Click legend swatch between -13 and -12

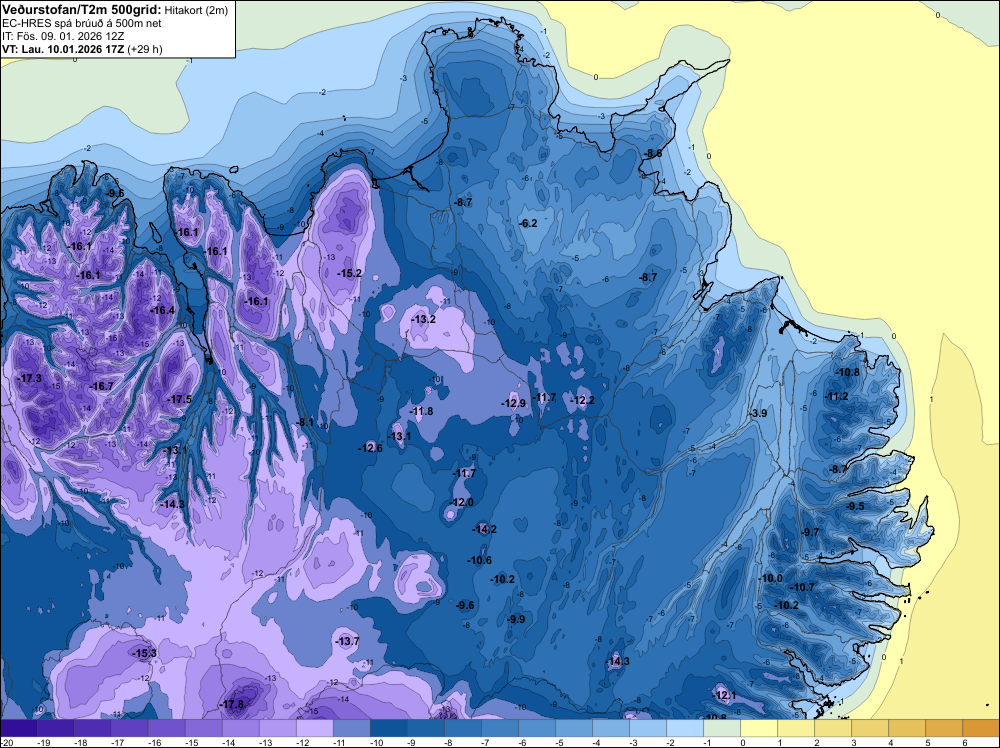[x=278, y=729]
